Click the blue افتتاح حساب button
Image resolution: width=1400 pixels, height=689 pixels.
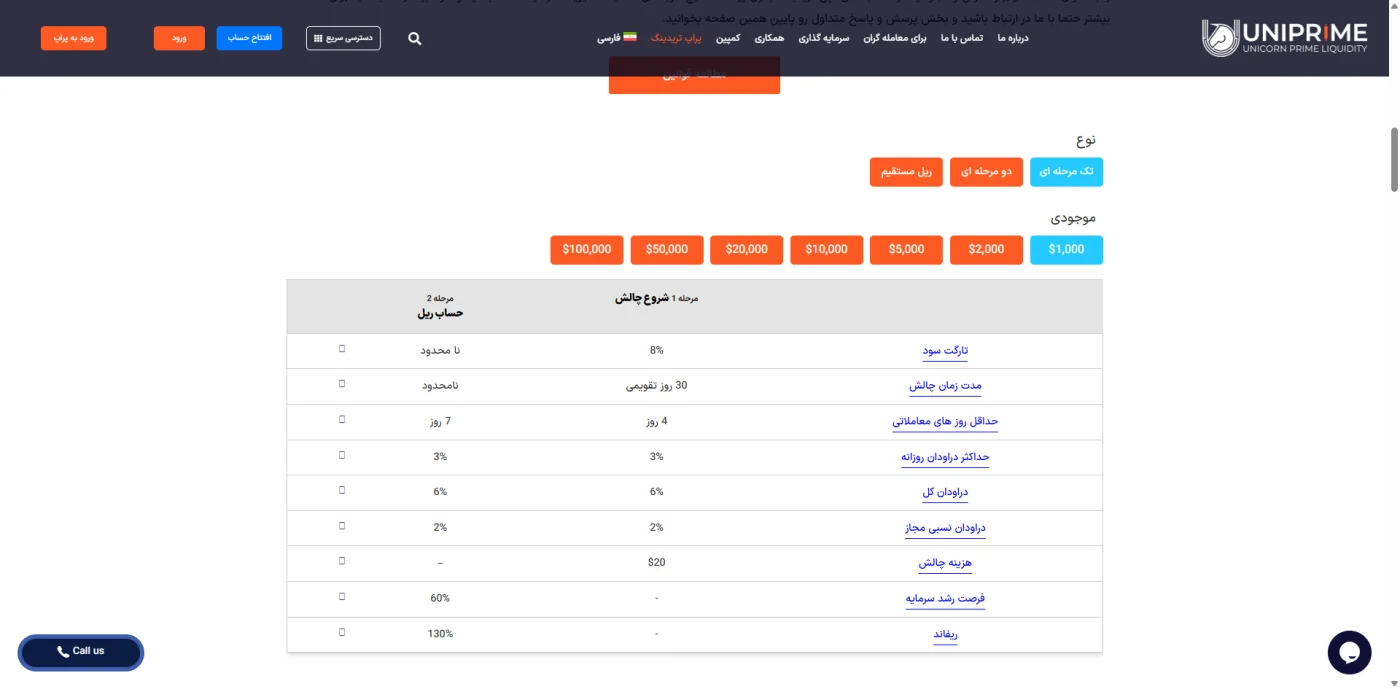(x=249, y=38)
